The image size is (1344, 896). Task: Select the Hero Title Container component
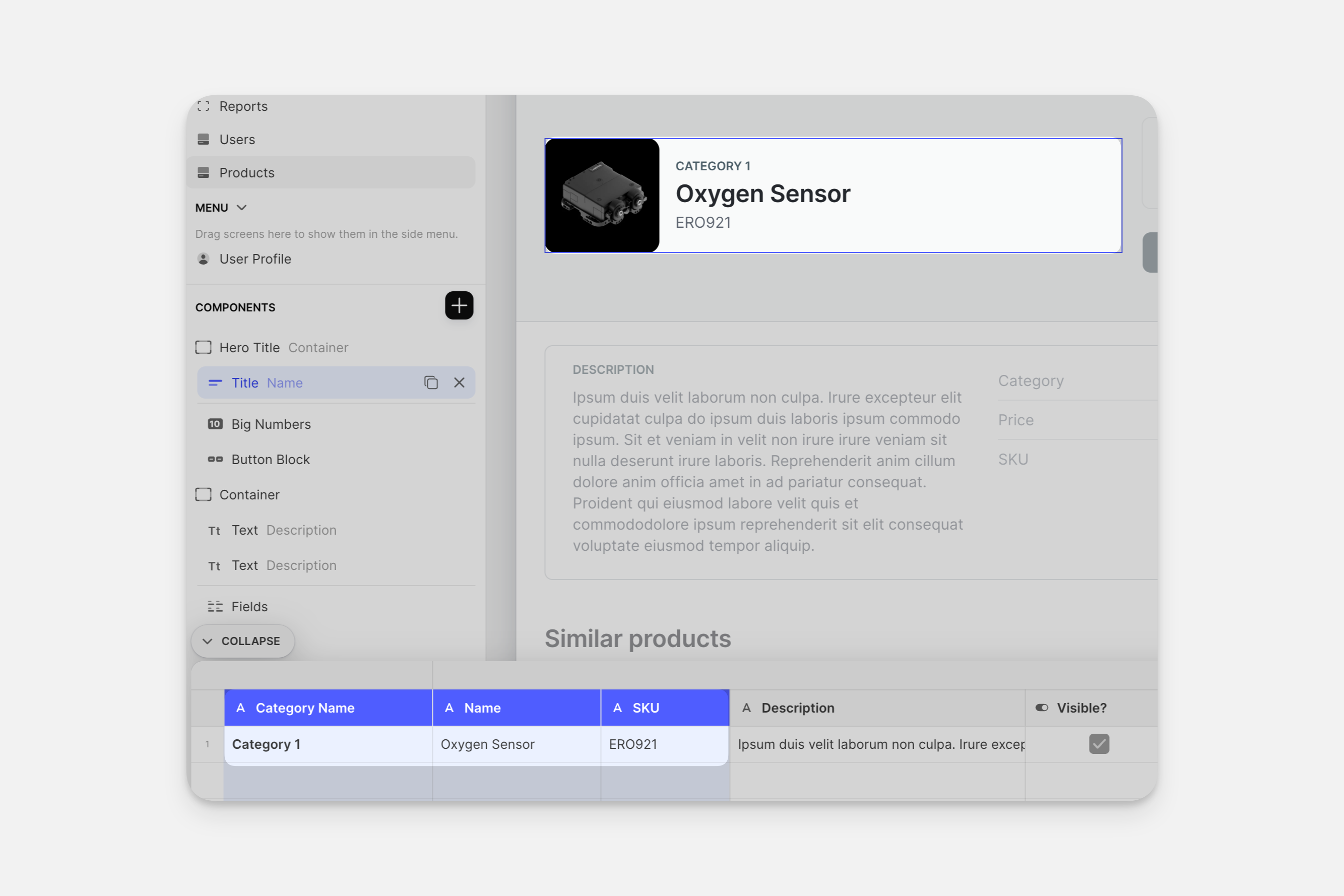click(336, 347)
